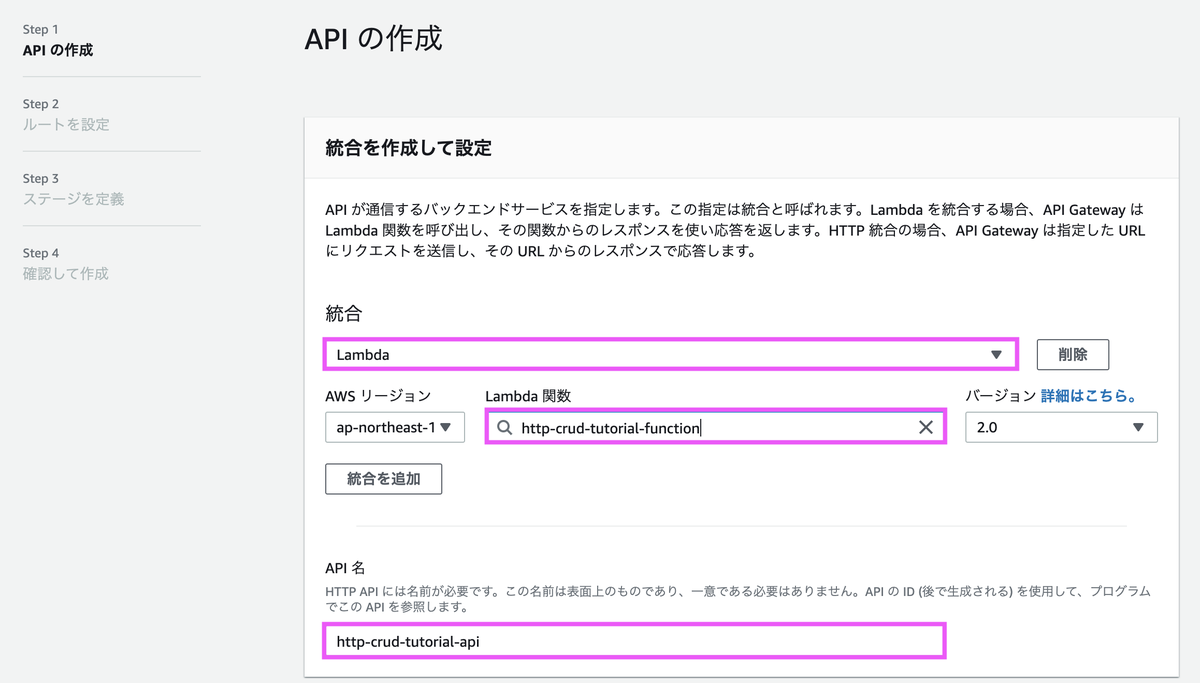The height and width of the screenshot is (683, 1200).
Task: Click the AWS リージョン label
Action: (378, 396)
